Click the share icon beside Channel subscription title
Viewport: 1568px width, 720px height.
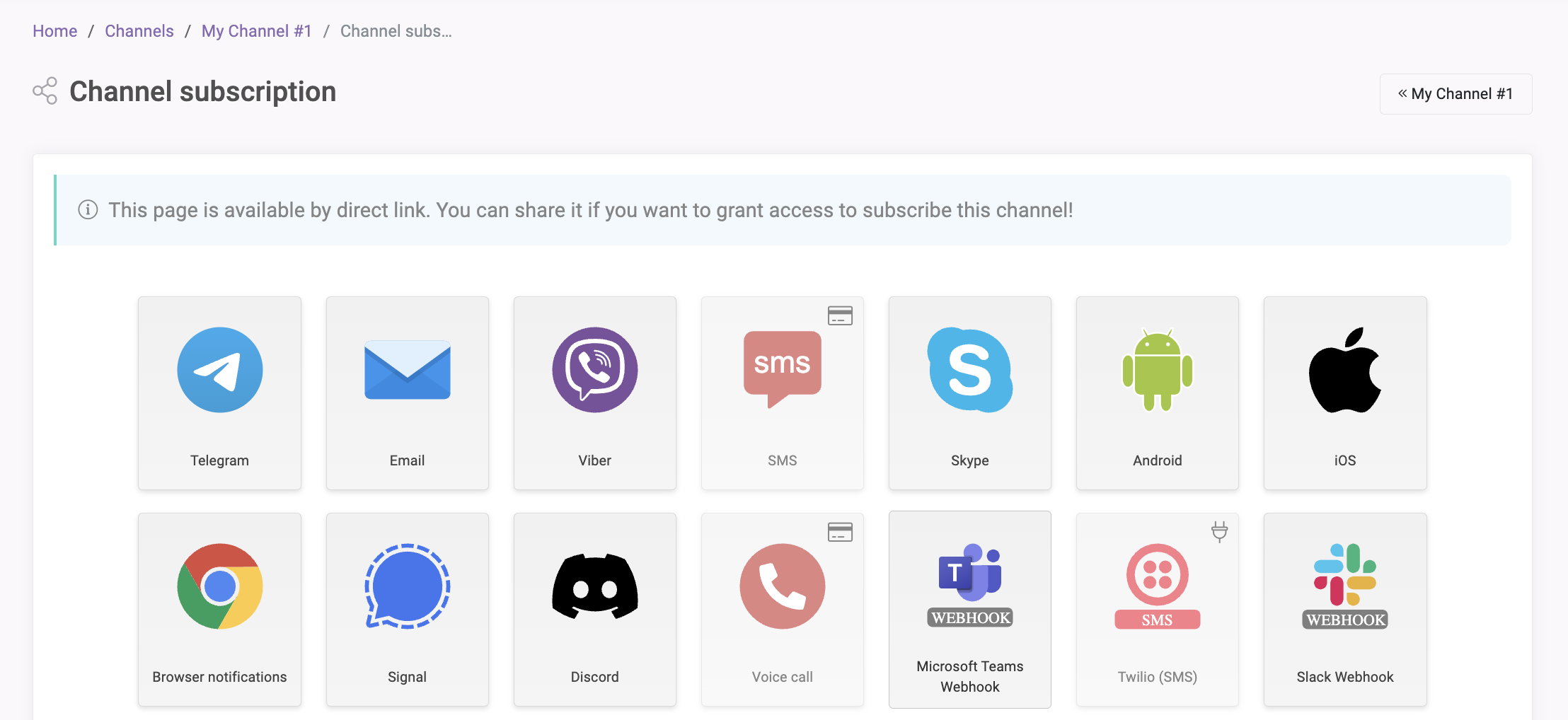tap(45, 91)
